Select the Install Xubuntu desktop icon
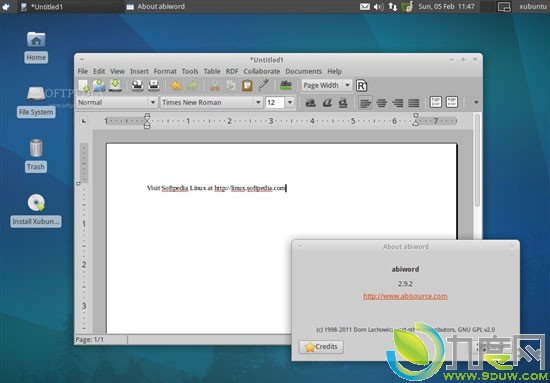The height and width of the screenshot is (383, 550). [x=36, y=210]
